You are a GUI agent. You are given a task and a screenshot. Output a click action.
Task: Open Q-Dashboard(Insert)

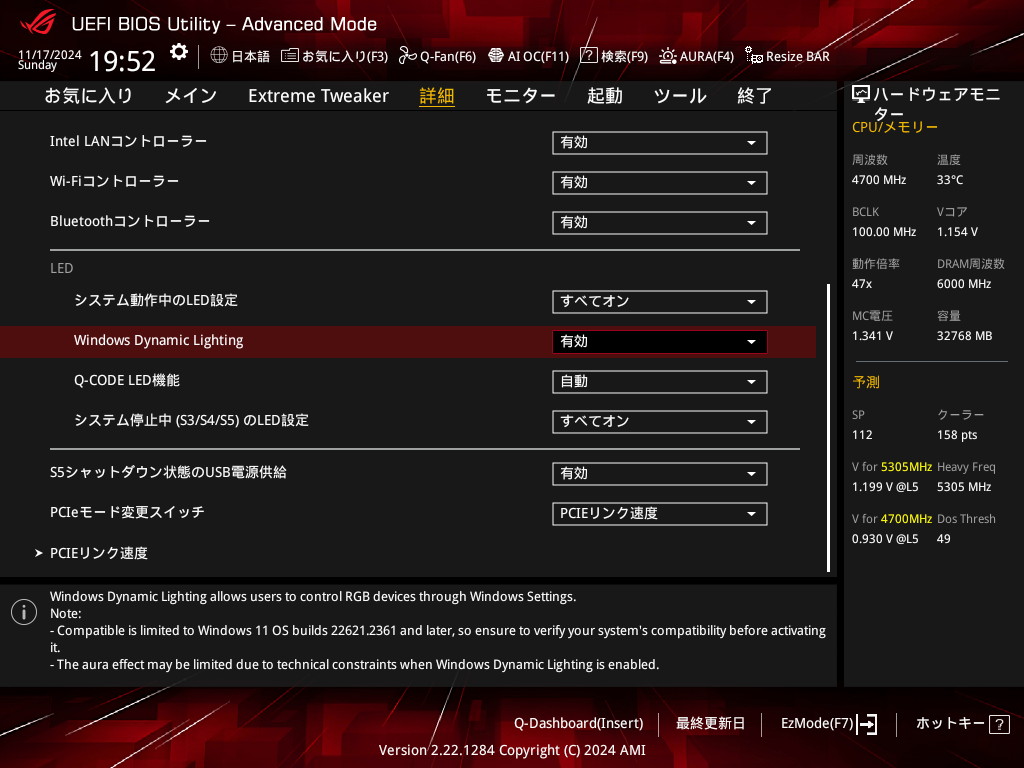coord(579,724)
